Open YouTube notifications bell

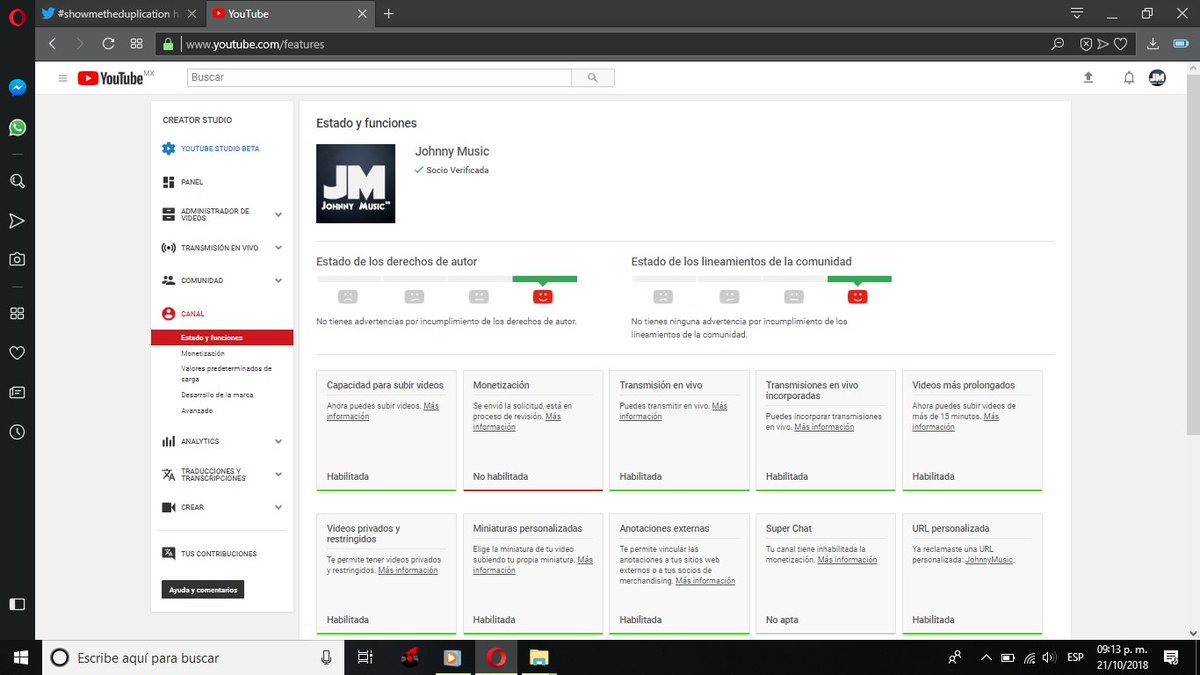pyautogui.click(x=1129, y=78)
